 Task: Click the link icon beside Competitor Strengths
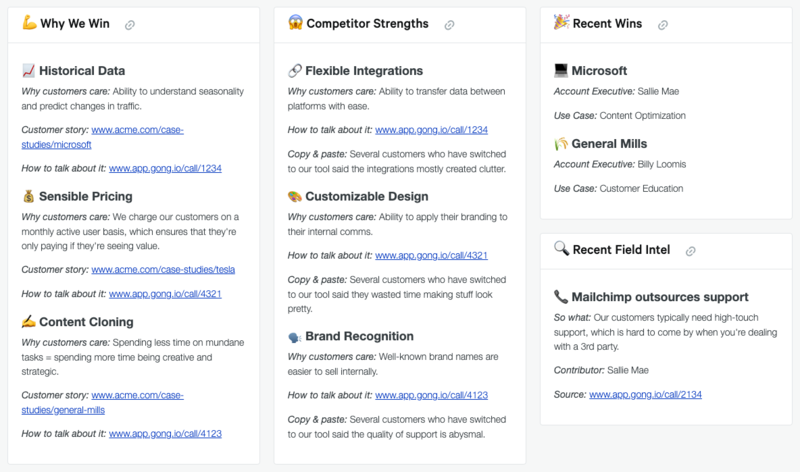pyautogui.click(x=449, y=24)
